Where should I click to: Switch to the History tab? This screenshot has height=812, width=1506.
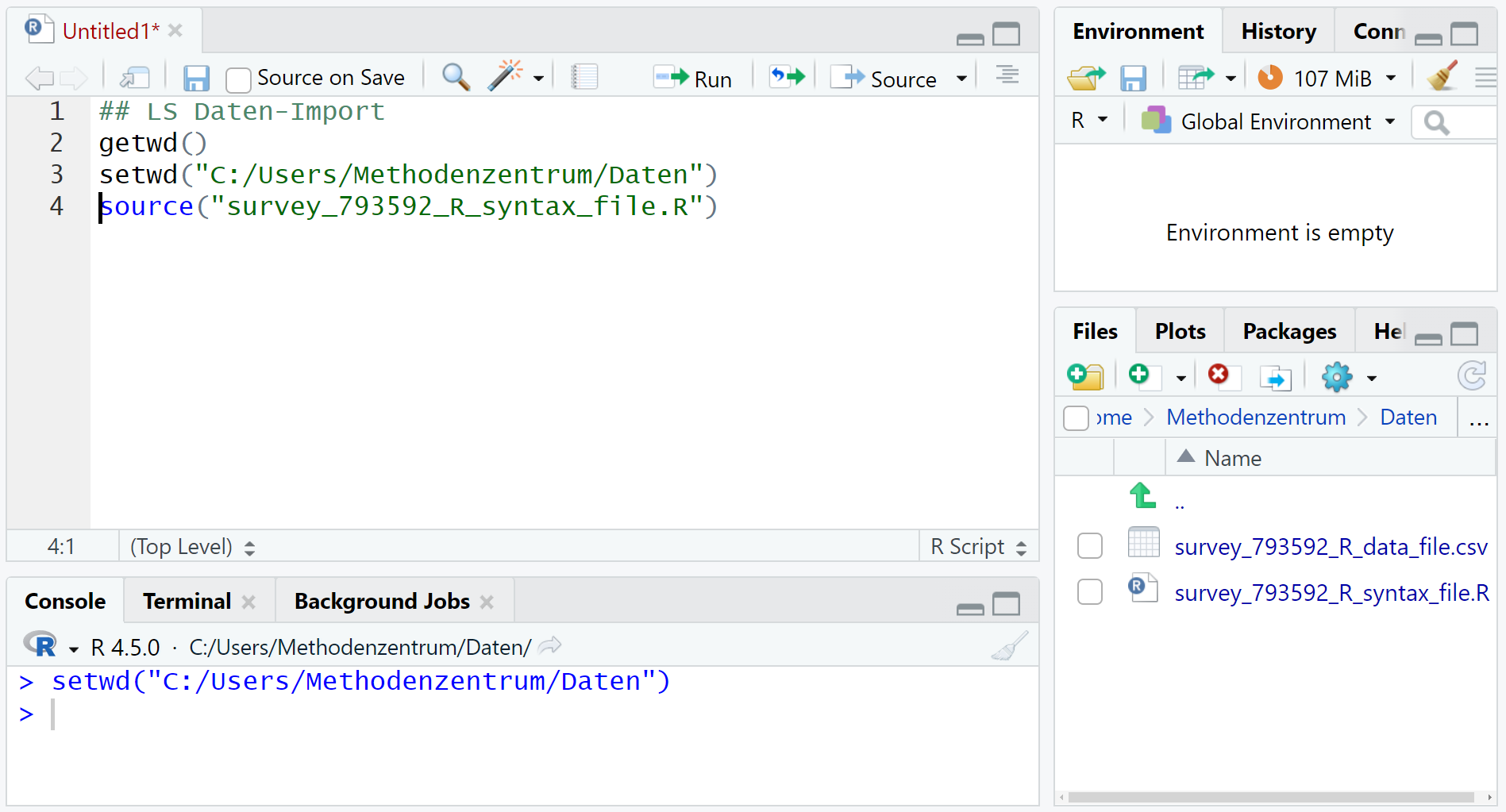tap(1278, 32)
